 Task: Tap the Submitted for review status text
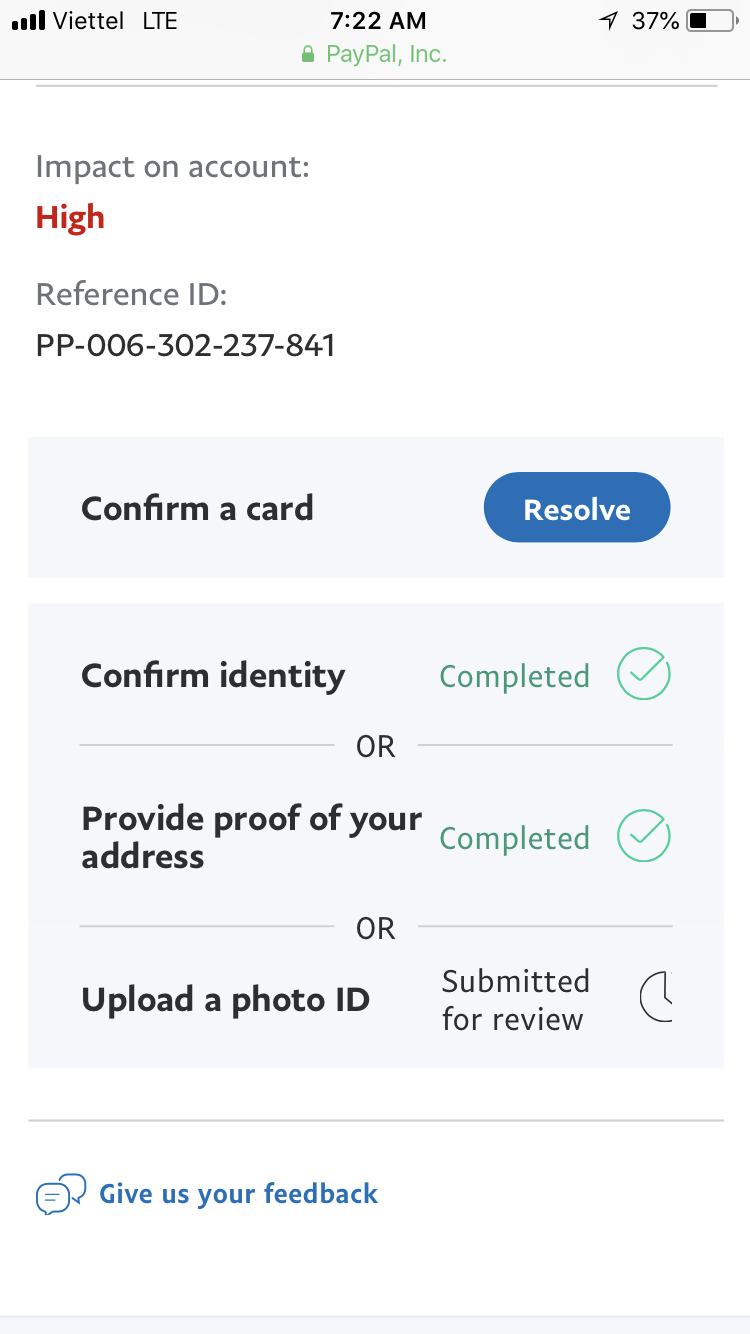[x=515, y=999]
